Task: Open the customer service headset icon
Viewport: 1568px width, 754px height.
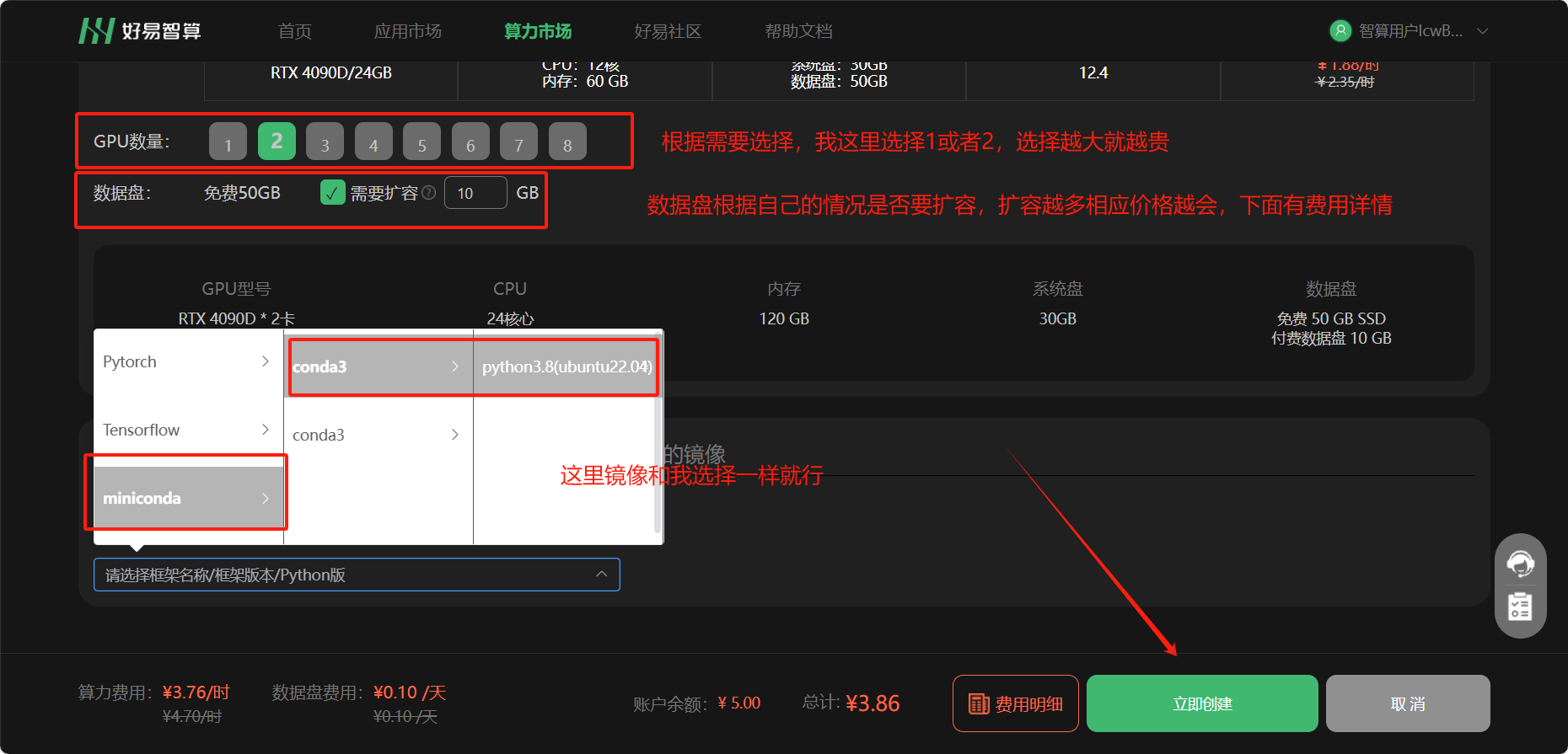Action: point(1520,564)
